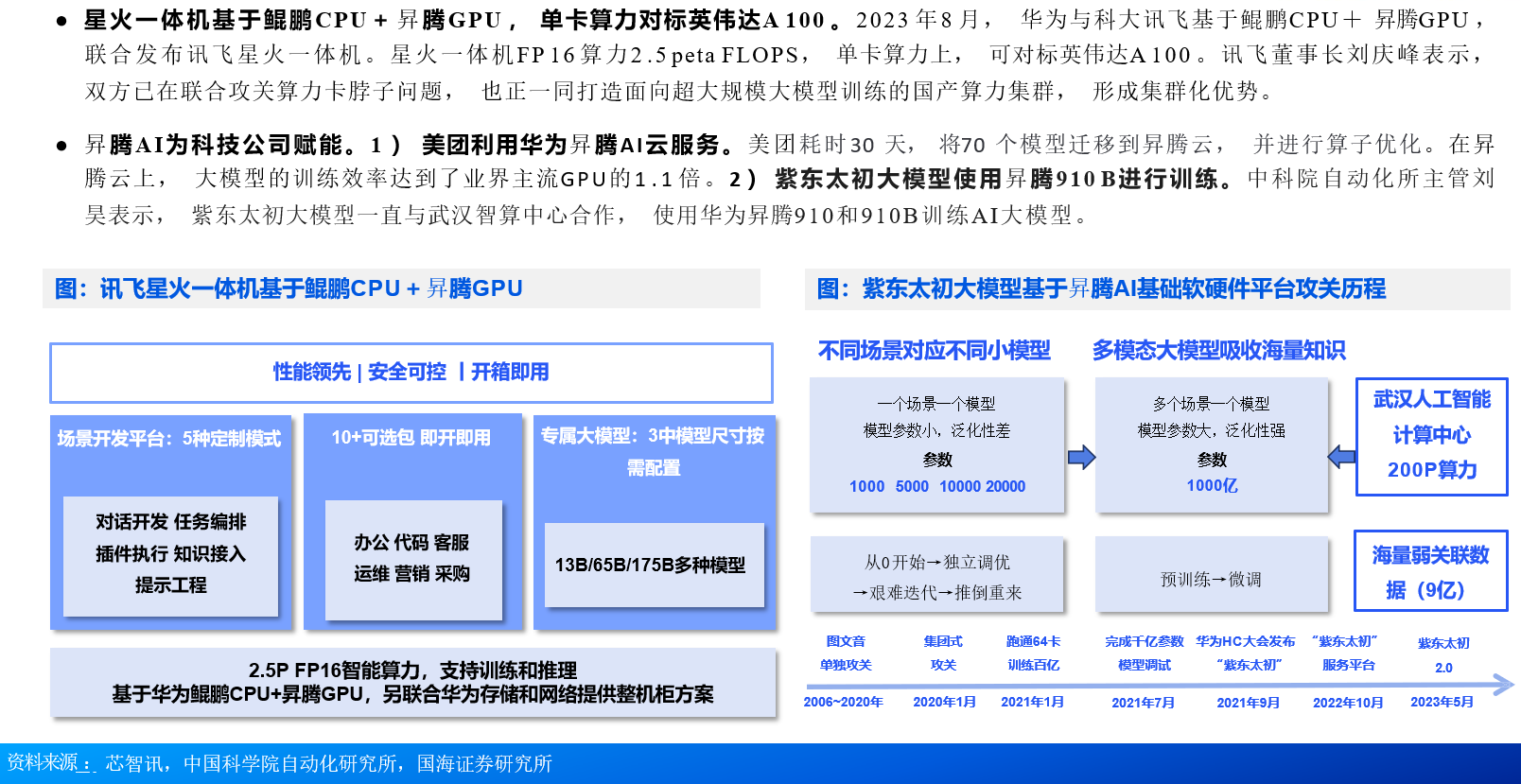Viewport: 1521px width, 784px height.
Task: Click the parameter value 20000
Action: (1004, 486)
